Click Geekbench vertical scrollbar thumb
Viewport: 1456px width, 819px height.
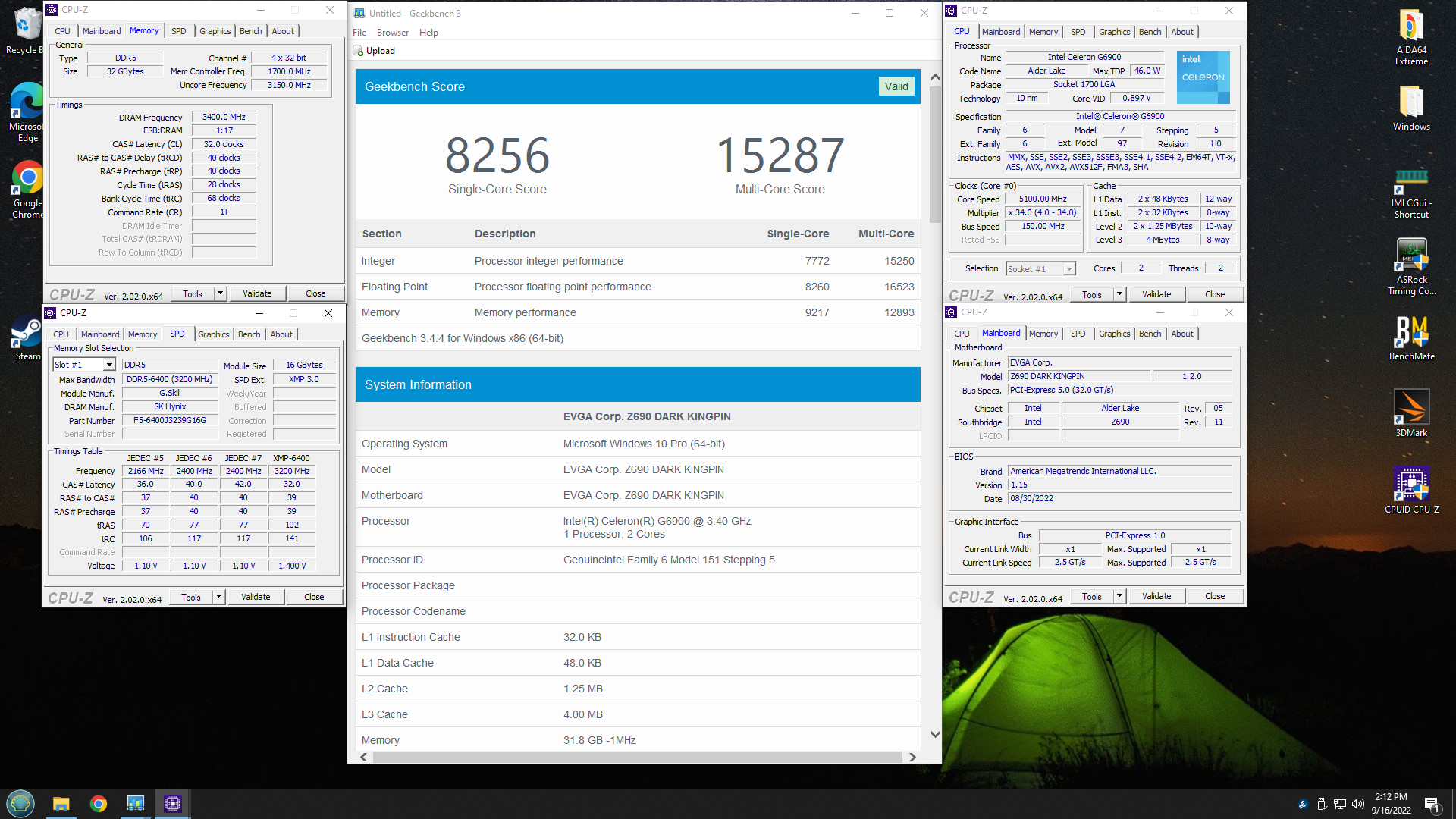pyautogui.click(x=935, y=155)
